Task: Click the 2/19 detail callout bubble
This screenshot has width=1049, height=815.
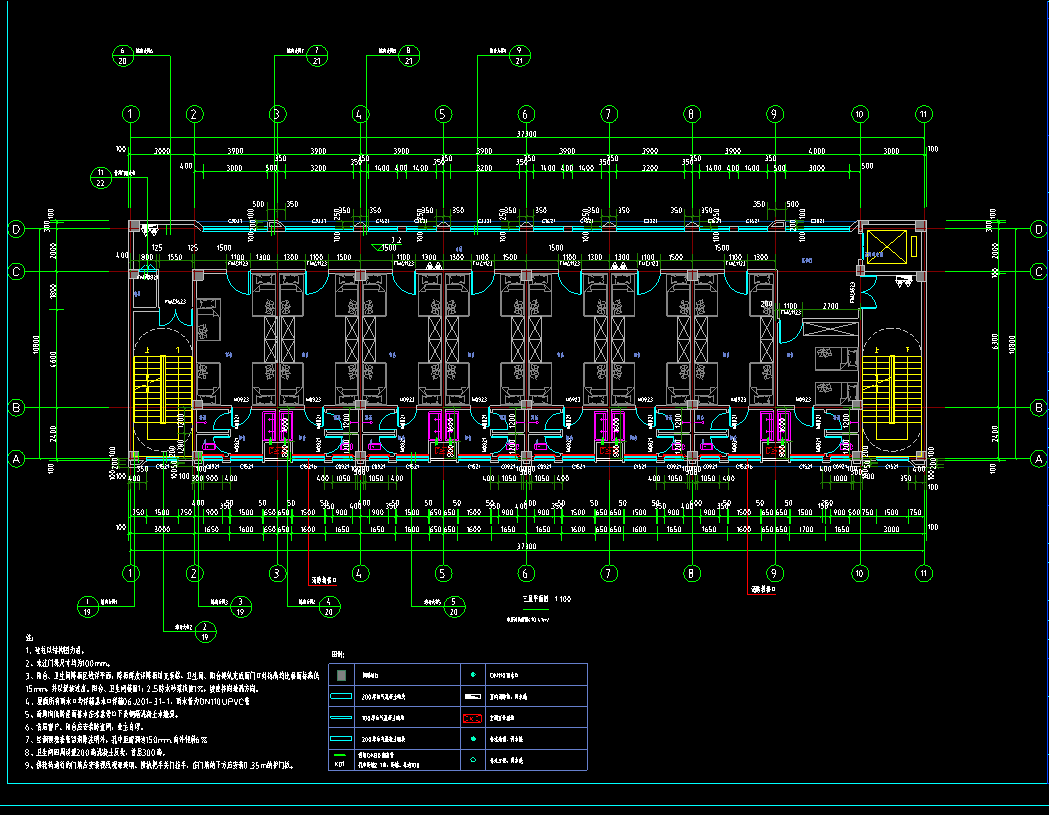Action: (x=205, y=630)
